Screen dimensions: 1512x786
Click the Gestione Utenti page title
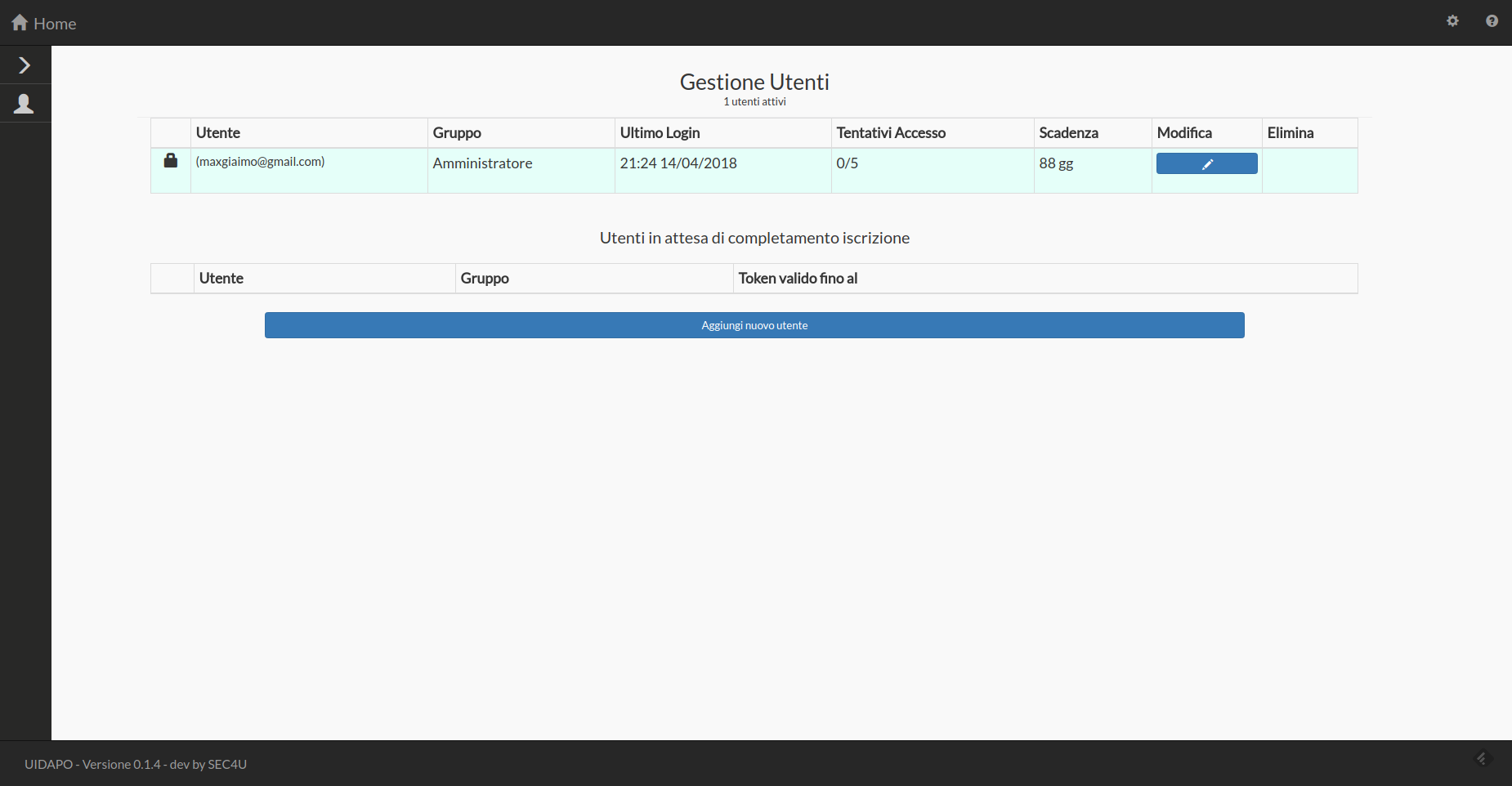754,82
